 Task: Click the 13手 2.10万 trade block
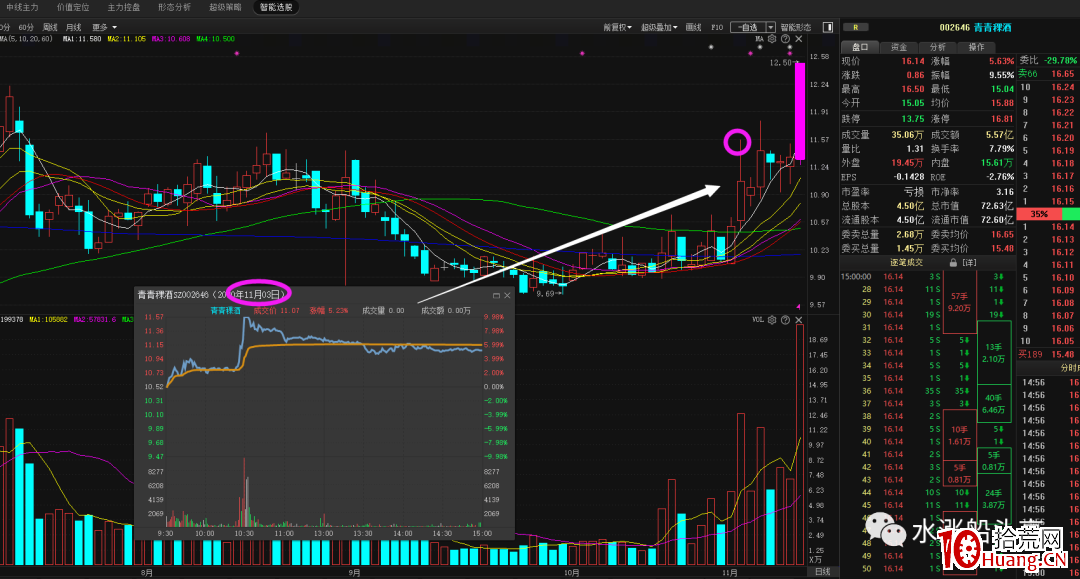(993, 353)
